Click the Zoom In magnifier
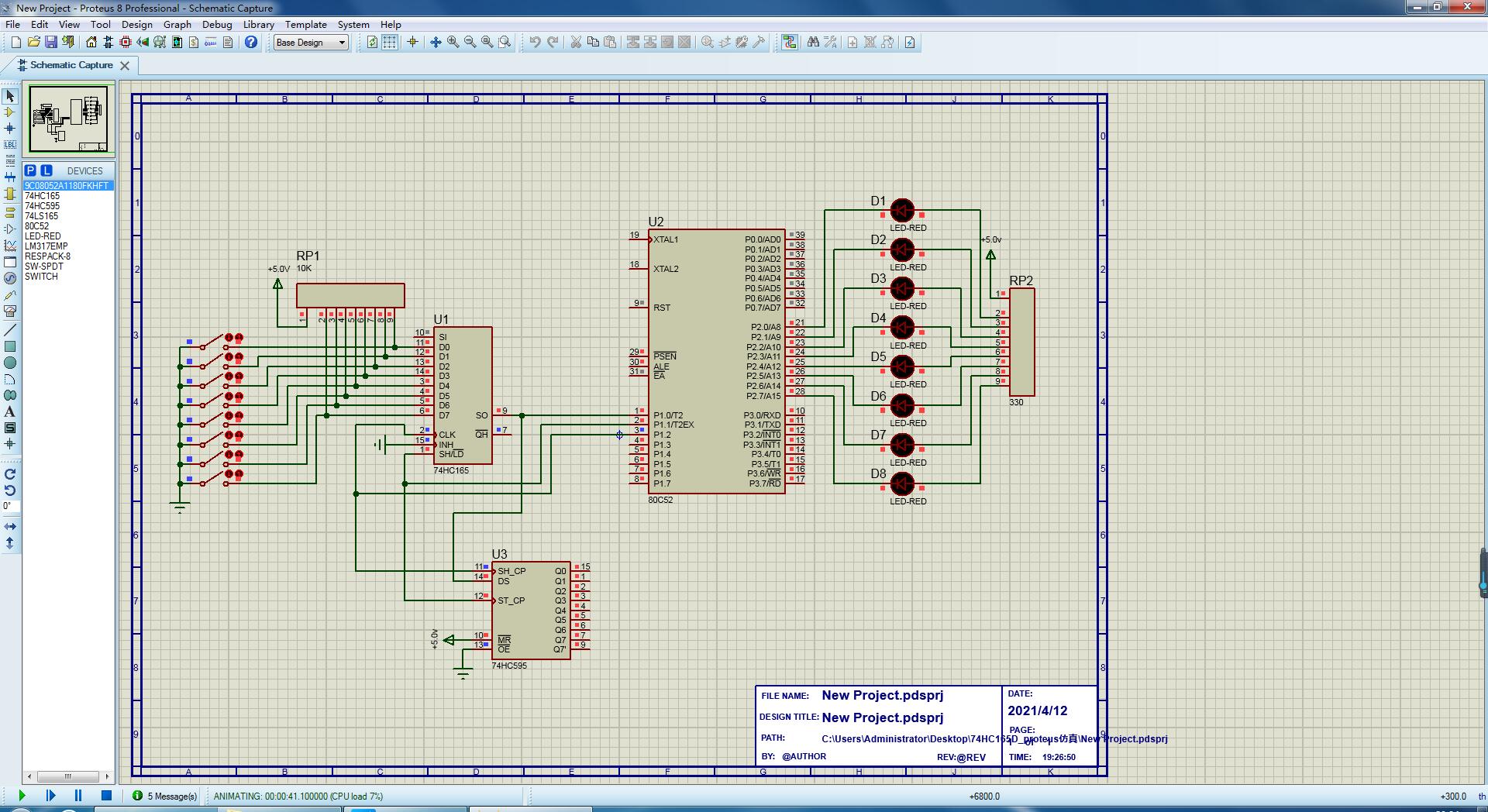The image size is (1488, 812). click(x=453, y=43)
